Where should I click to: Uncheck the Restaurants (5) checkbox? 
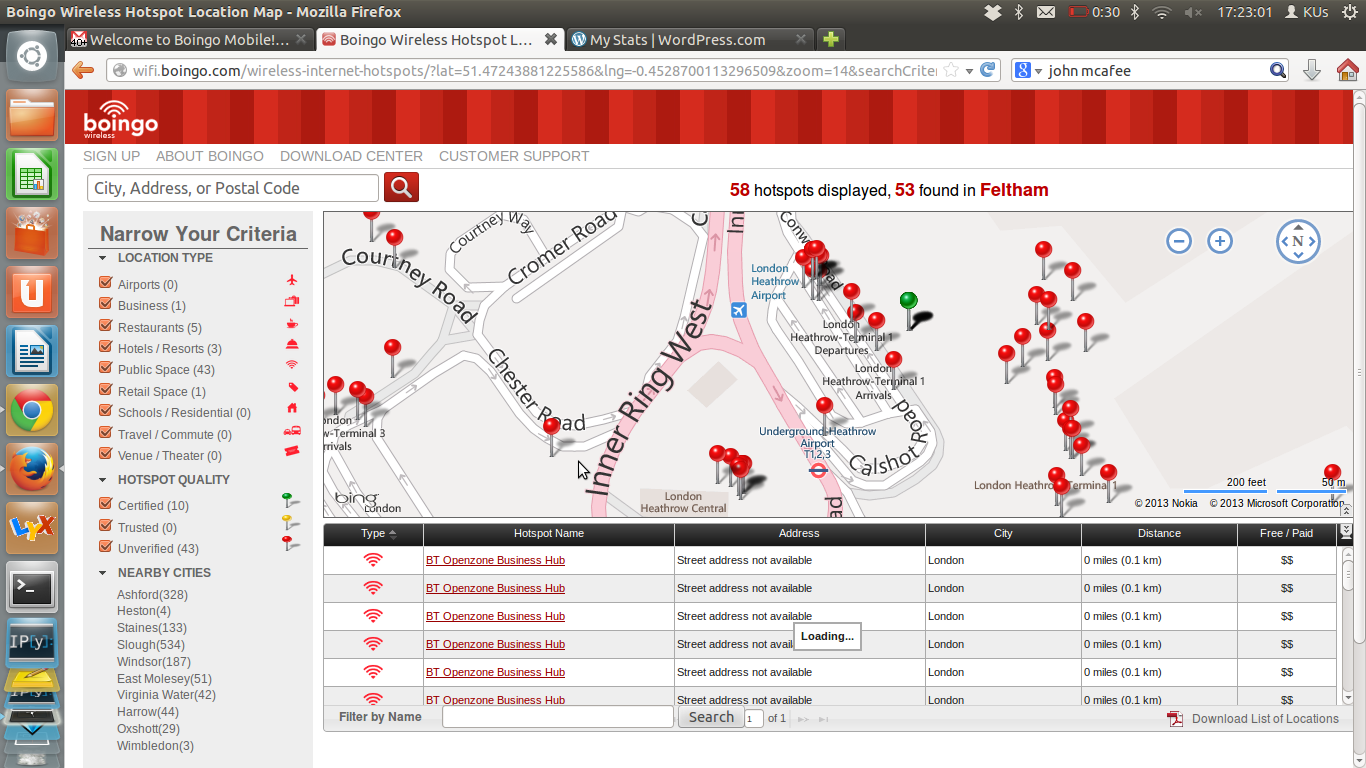click(105, 326)
